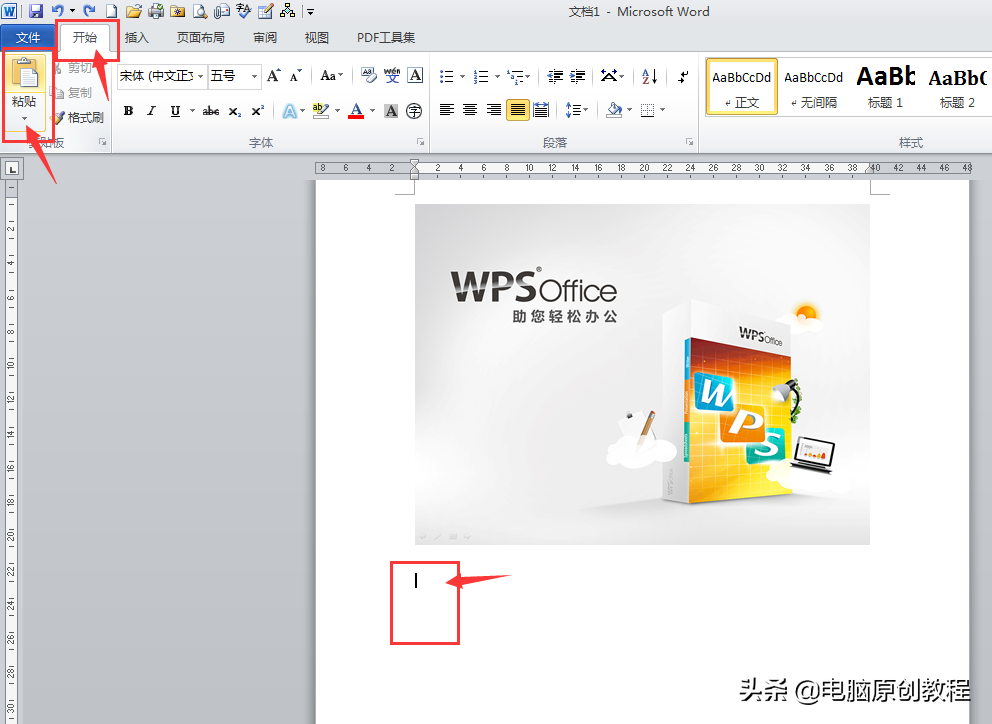Screen dimensions: 992x724
Task: Open the 宋体 font name dropdown
Action: (201, 77)
